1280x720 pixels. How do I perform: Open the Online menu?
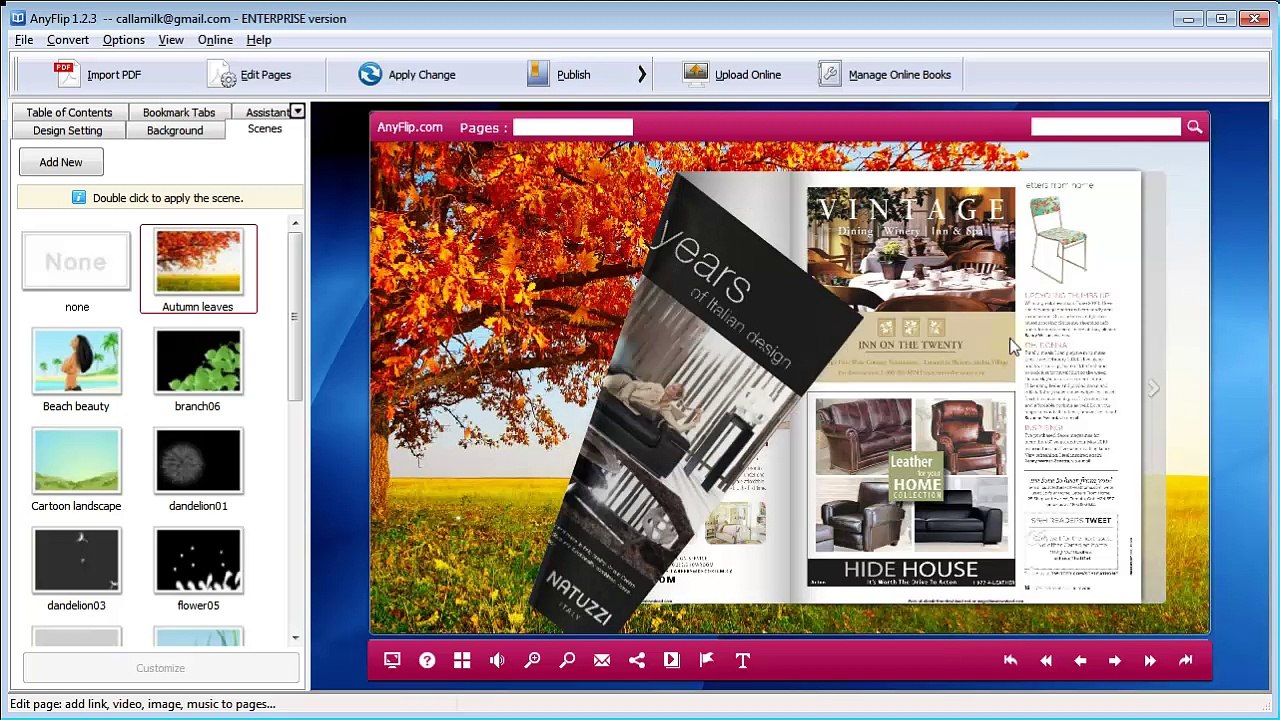coord(215,40)
